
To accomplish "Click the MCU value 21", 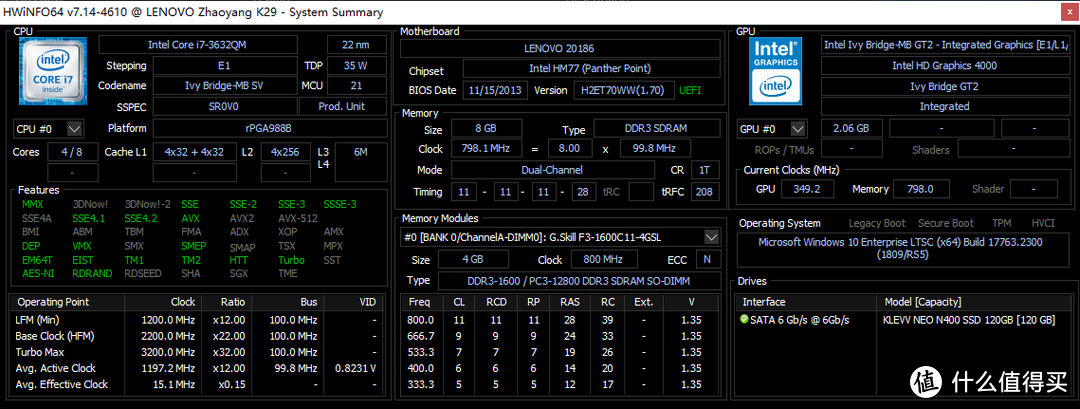I will [356, 86].
